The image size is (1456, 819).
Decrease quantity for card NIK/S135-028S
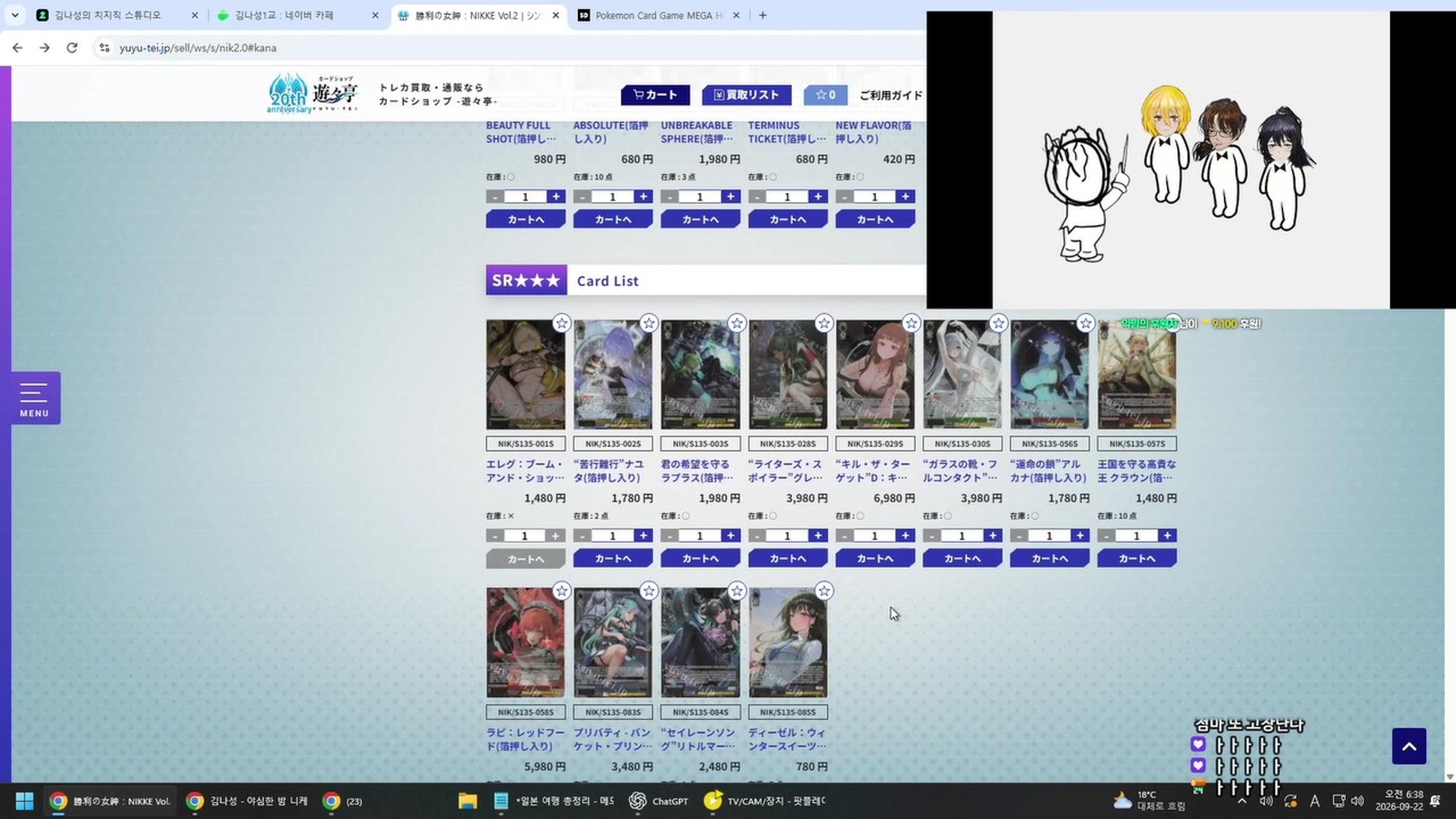coord(757,536)
